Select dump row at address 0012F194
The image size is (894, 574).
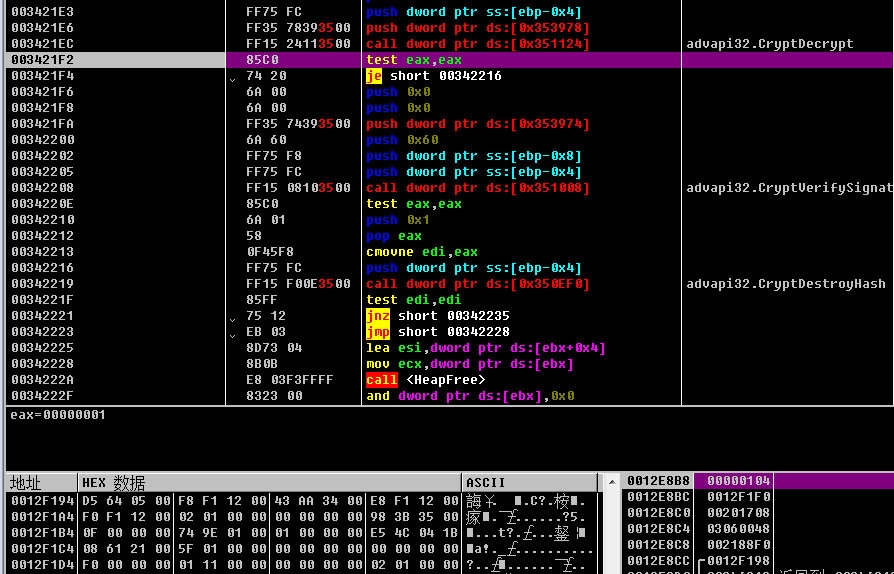pyautogui.click(x=40, y=499)
